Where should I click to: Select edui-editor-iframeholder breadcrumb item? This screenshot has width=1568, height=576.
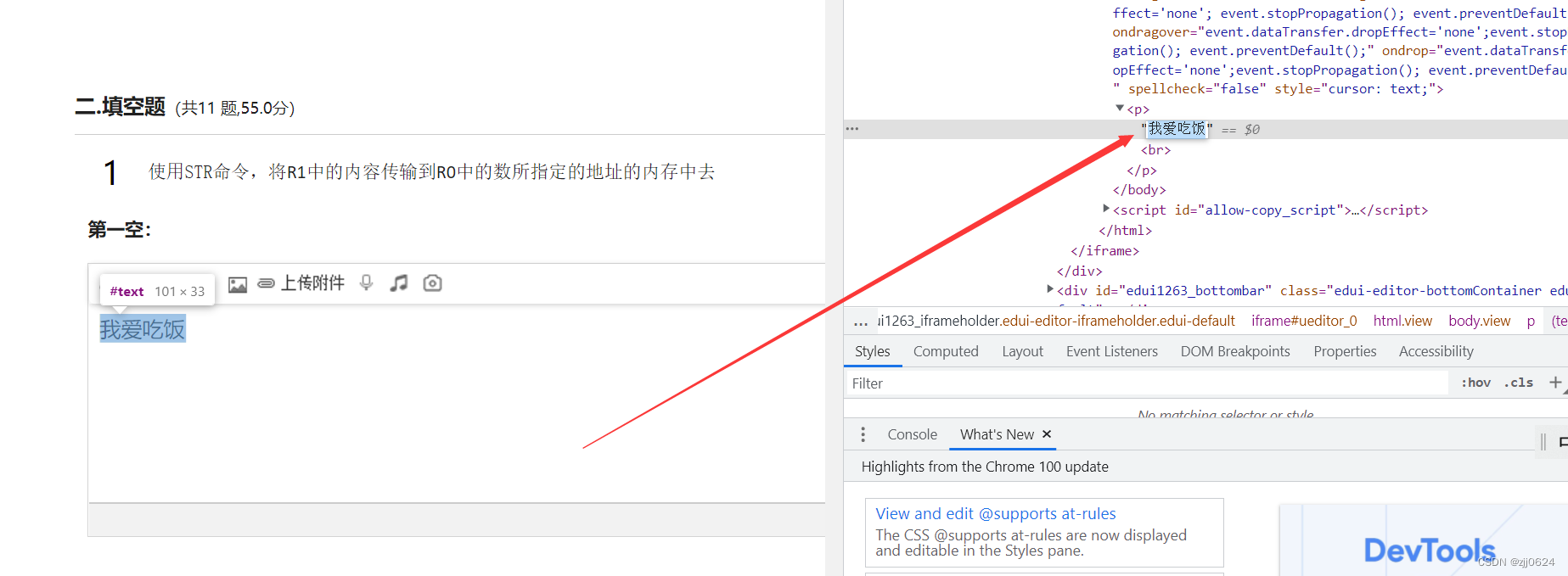(1056, 321)
